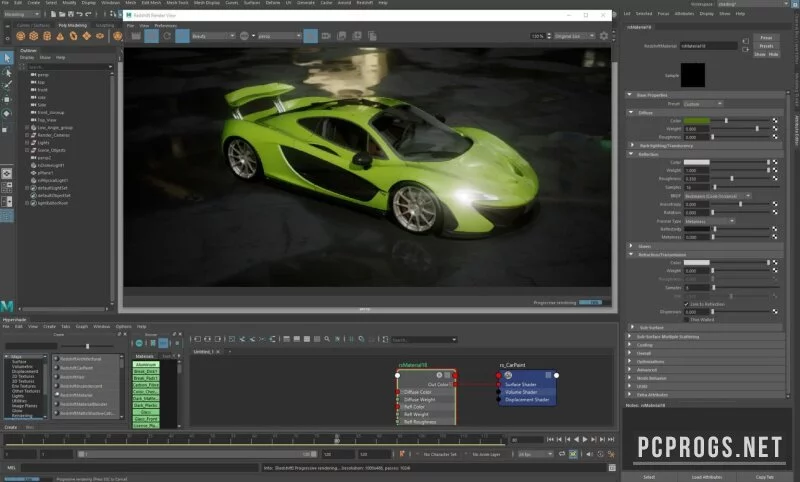Toggle loop playback icon on range slider
The height and width of the screenshot is (482, 800).
click(x=562, y=453)
